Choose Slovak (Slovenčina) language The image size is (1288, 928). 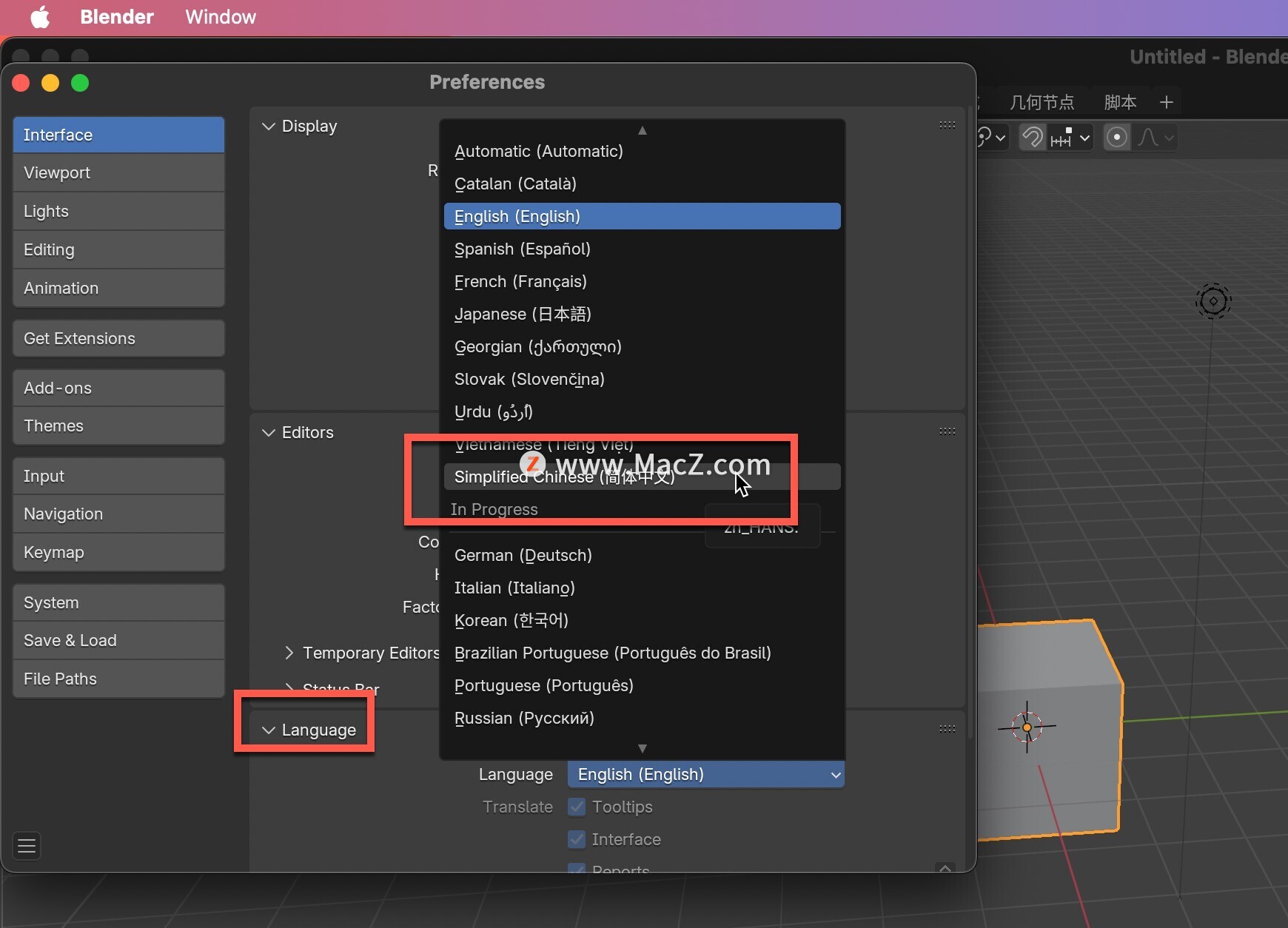click(642, 379)
